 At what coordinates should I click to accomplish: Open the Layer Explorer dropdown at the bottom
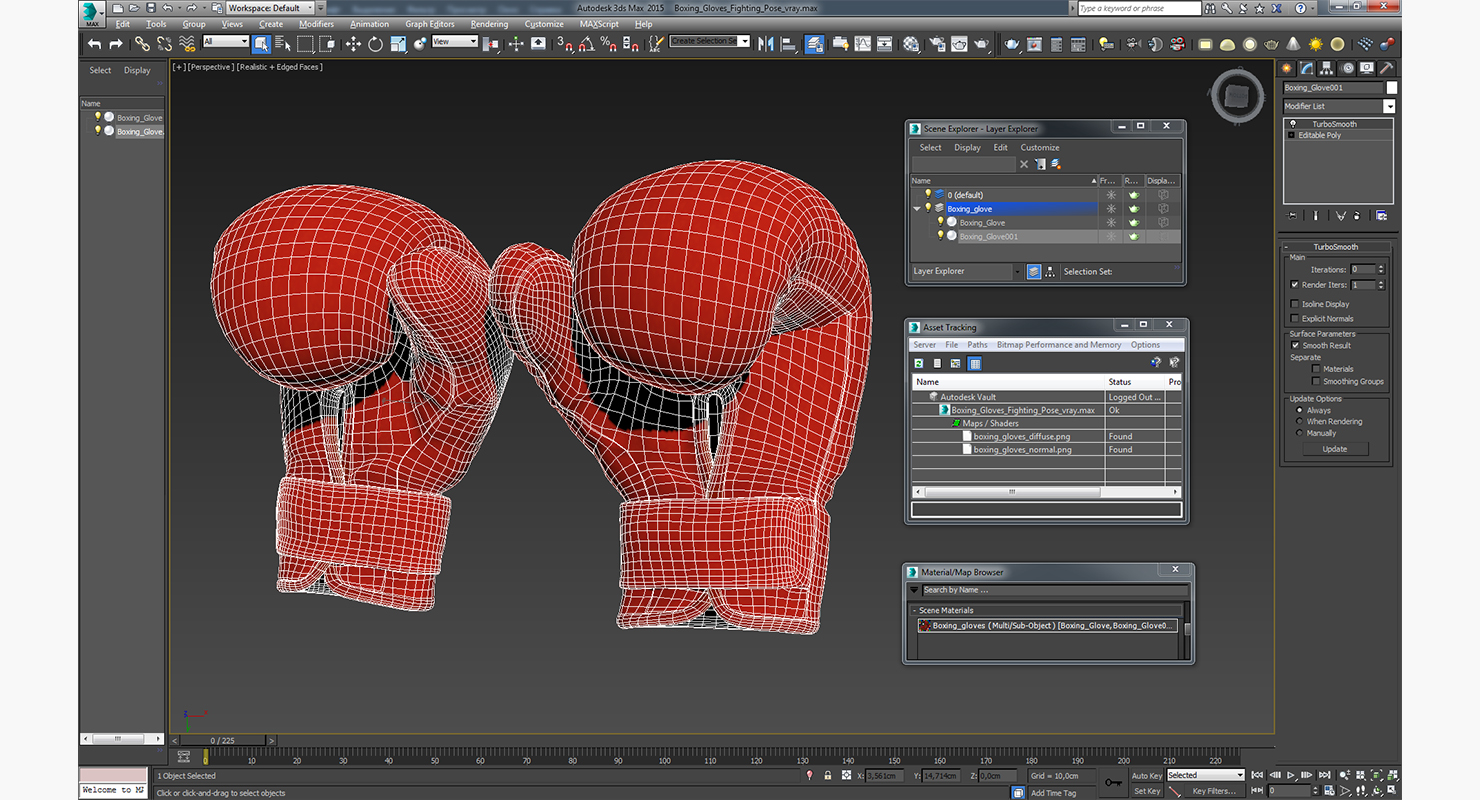pos(966,271)
